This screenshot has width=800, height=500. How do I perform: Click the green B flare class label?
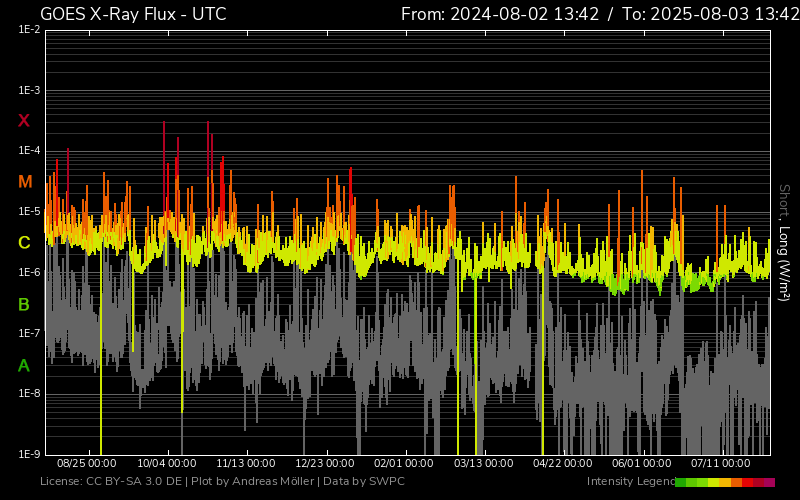pos(24,304)
